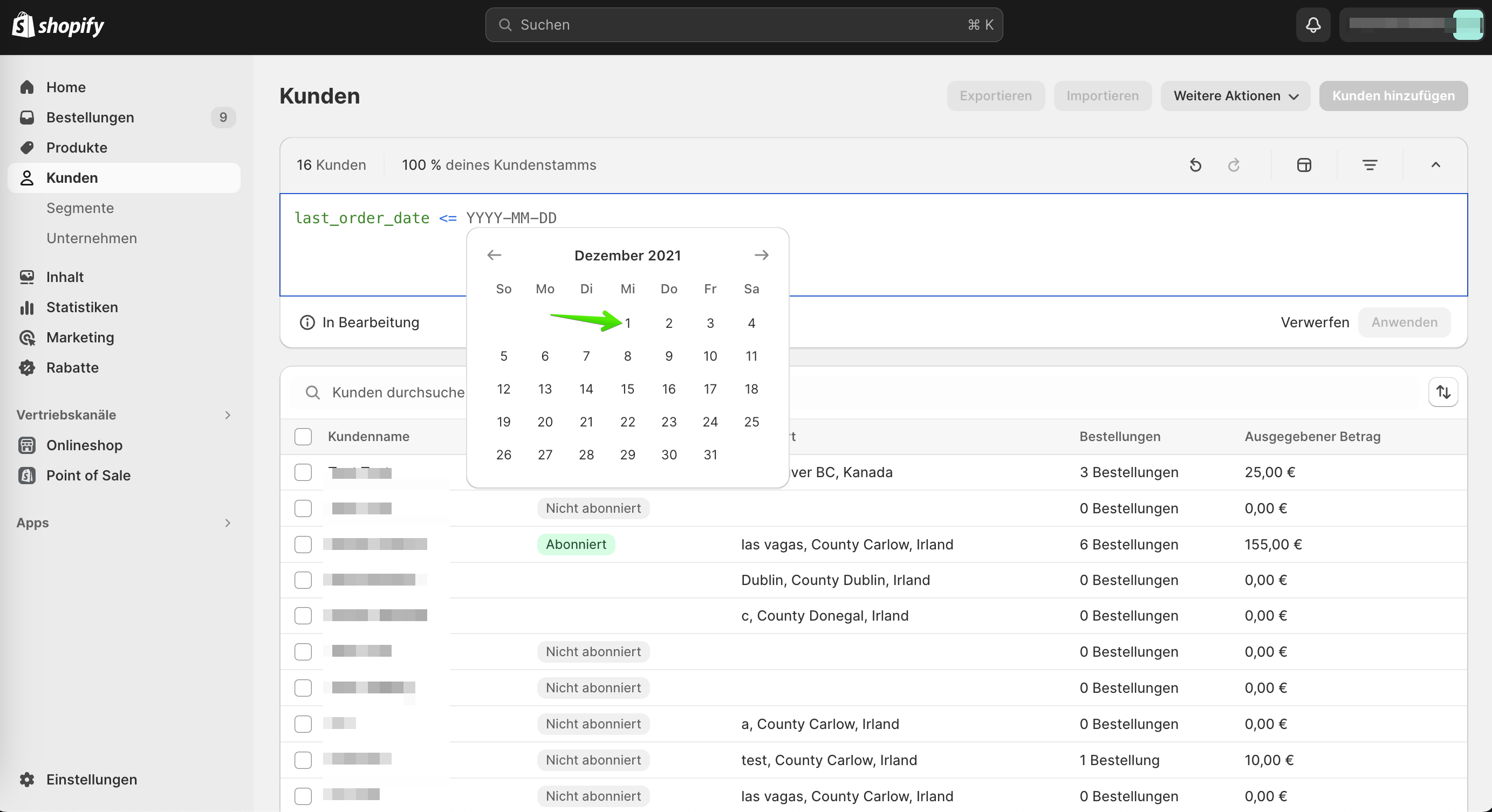Click the Point of Sale icon

tap(26, 475)
